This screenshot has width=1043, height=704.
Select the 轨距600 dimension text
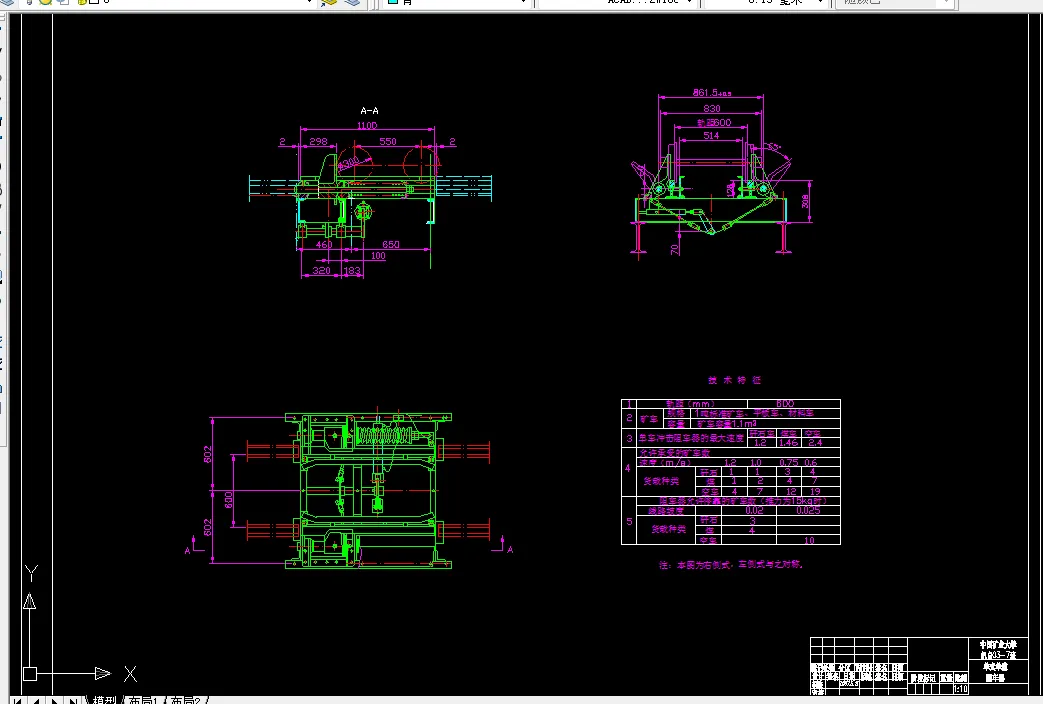(x=714, y=122)
